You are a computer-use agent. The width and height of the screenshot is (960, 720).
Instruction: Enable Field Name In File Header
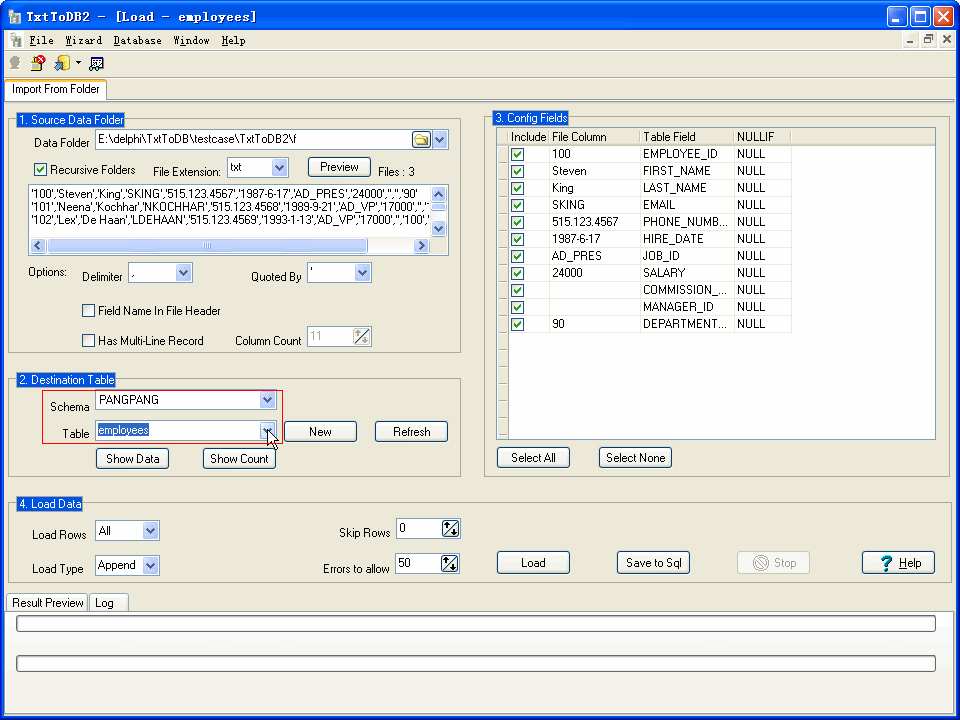point(88,311)
